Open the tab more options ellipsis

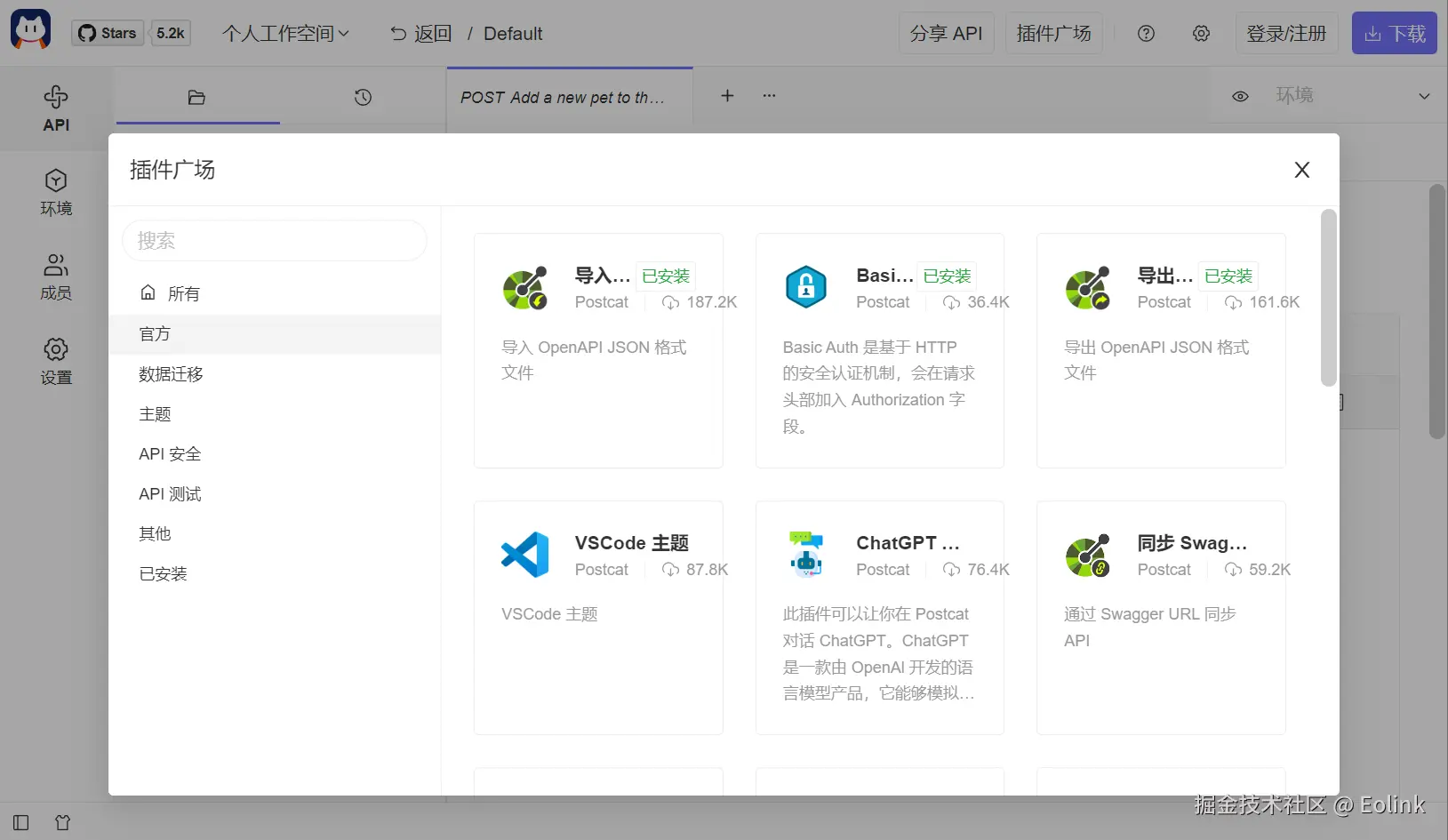click(x=769, y=95)
